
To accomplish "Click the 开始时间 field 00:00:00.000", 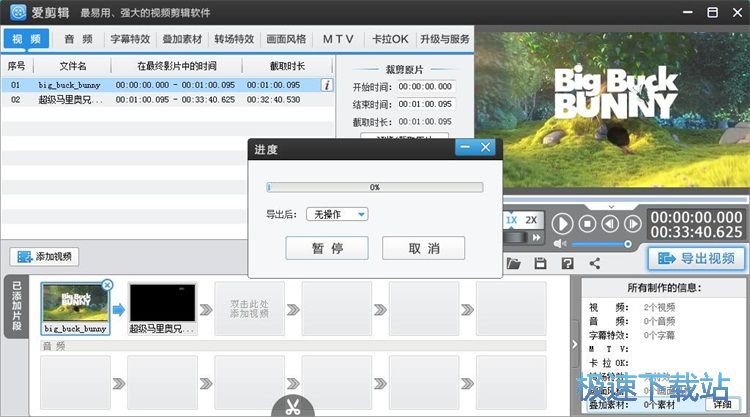I will [425, 87].
